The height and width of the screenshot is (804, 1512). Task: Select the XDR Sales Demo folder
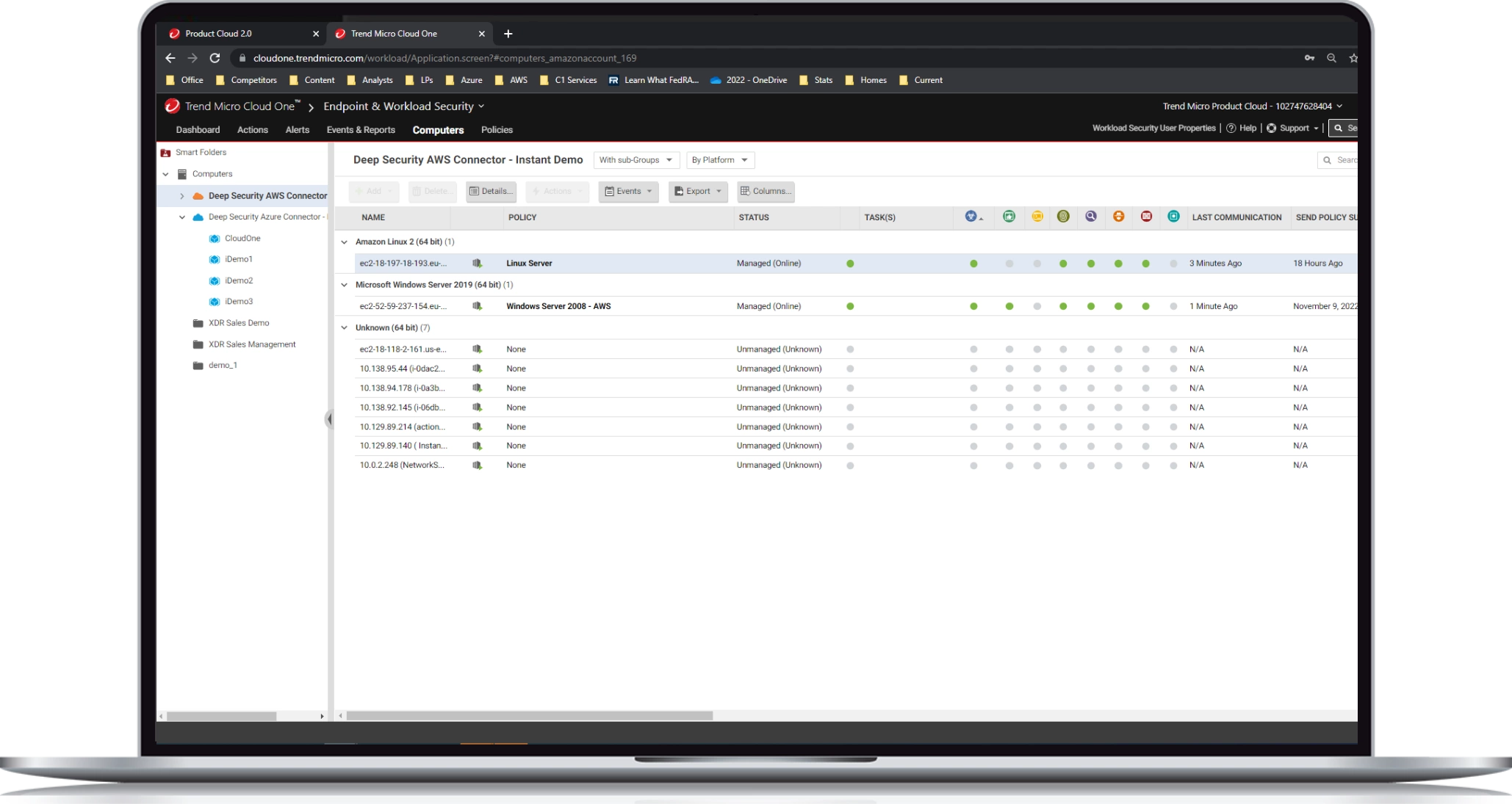[239, 323]
